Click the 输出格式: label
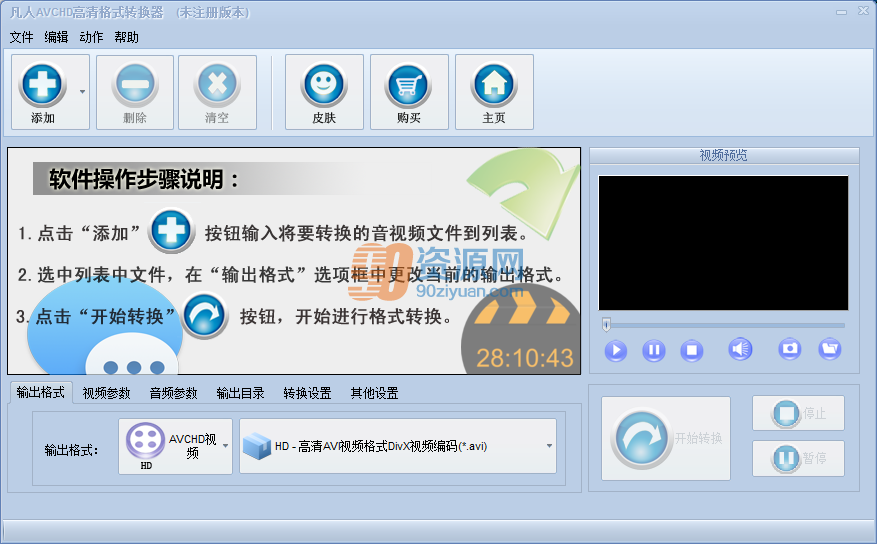 [72, 451]
